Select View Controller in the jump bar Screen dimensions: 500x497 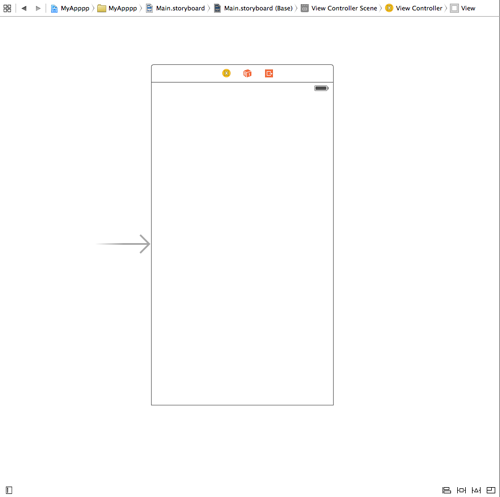[x=414, y=8]
